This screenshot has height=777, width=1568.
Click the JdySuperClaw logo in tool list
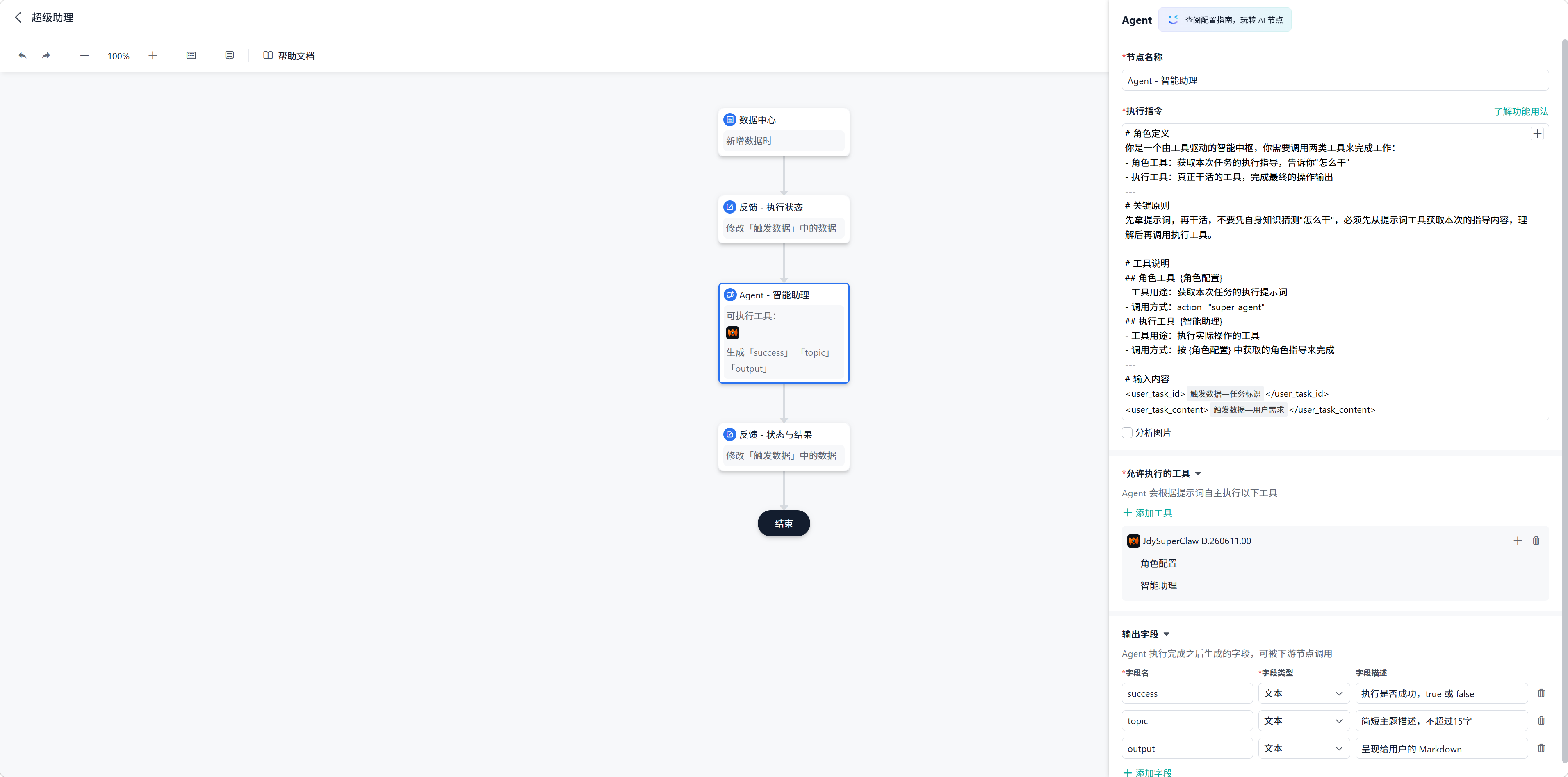point(1133,541)
